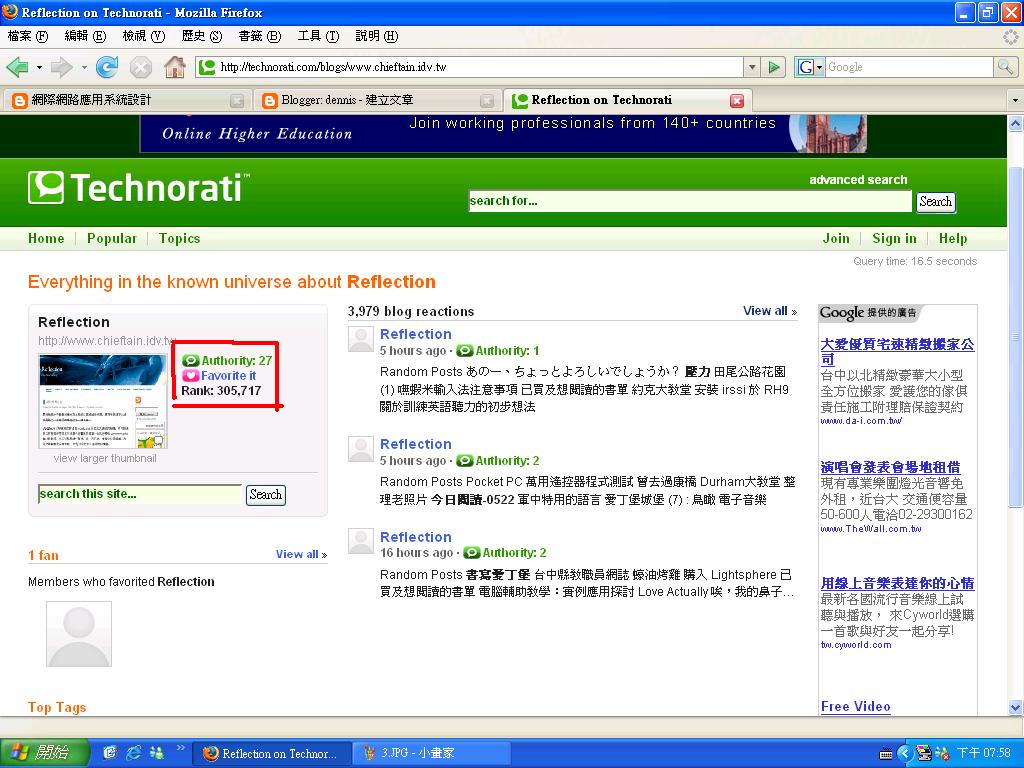Screen dimensions: 1024x768
Task: Click the Search button beside 'search for...'
Action: [935, 202]
